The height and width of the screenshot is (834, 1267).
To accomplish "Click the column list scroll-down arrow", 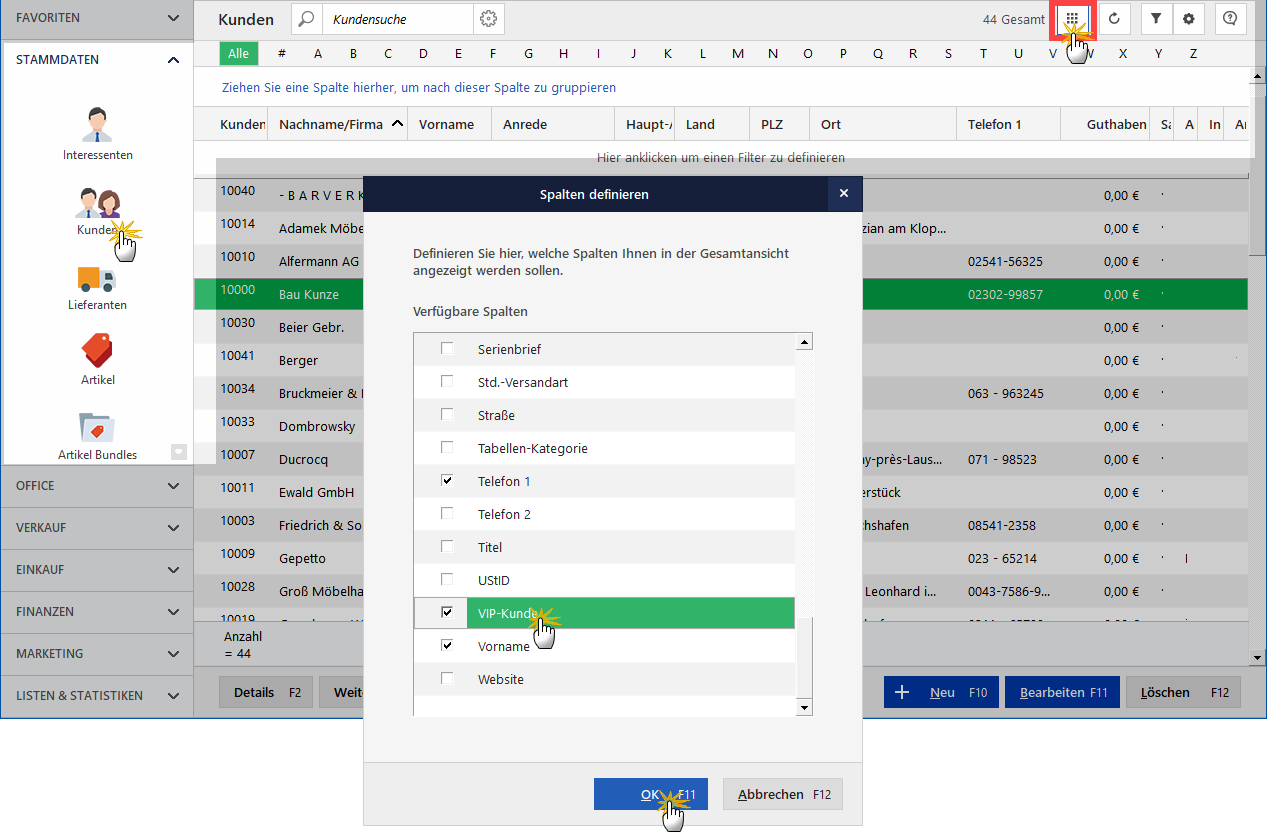I will (804, 708).
